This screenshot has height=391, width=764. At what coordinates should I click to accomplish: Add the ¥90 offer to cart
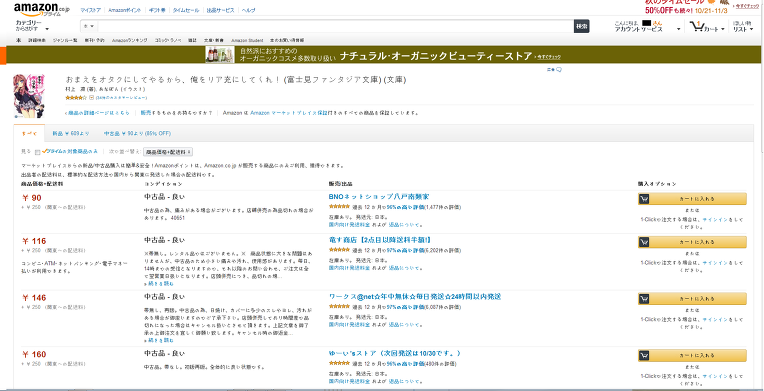coord(692,199)
